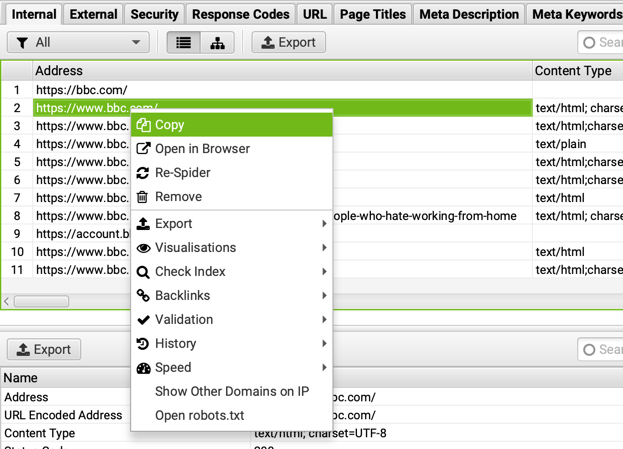Open Export submenu in context menu
623x449 pixels.
(232, 224)
